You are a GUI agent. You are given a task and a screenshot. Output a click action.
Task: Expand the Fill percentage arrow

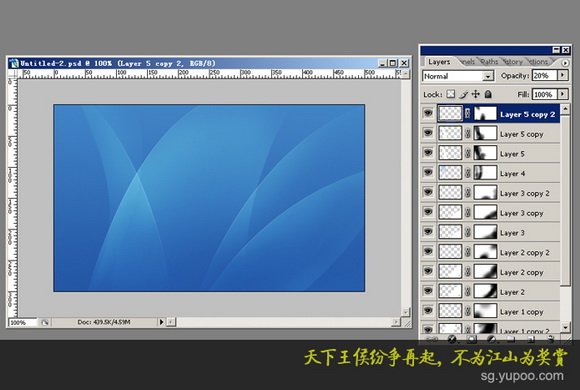562,94
